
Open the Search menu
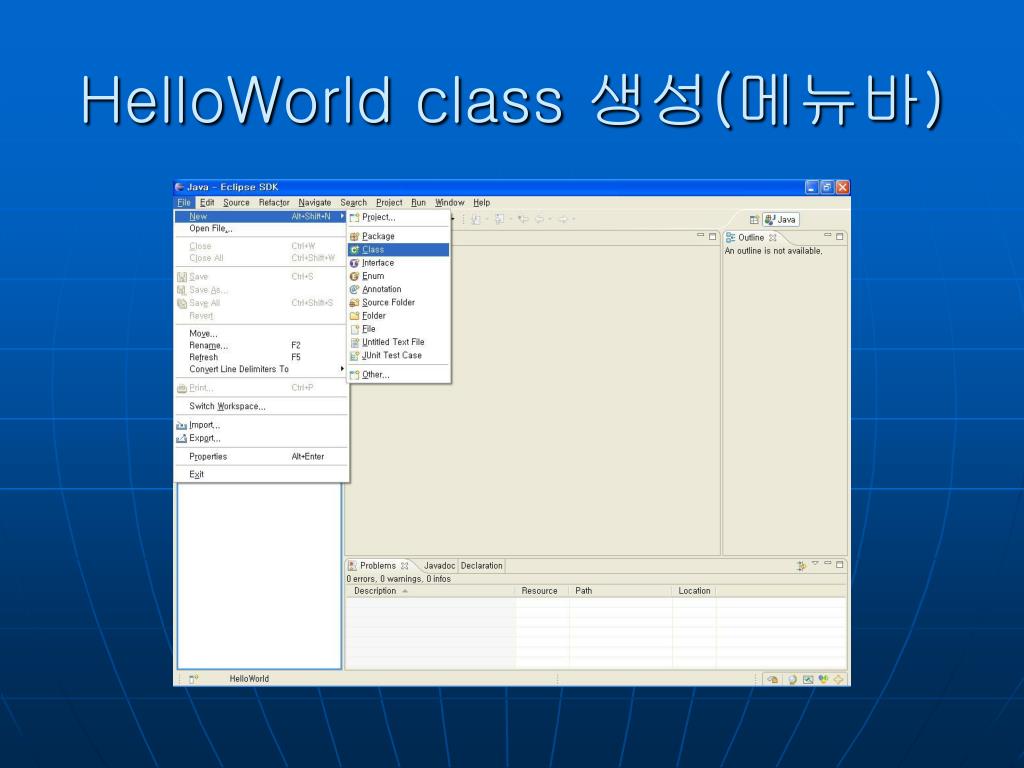click(x=353, y=202)
